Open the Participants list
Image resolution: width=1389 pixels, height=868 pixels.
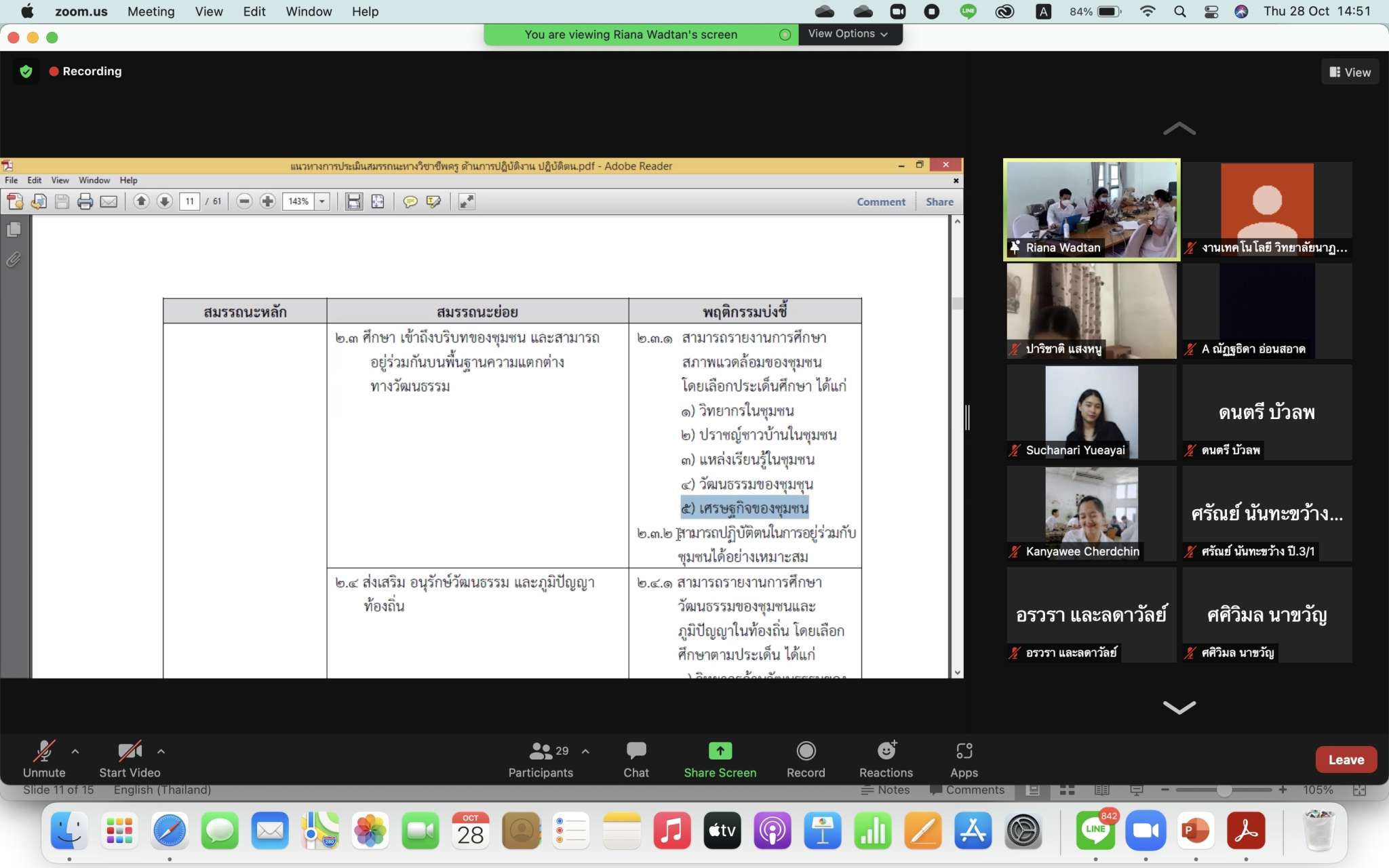[x=541, y=751]
